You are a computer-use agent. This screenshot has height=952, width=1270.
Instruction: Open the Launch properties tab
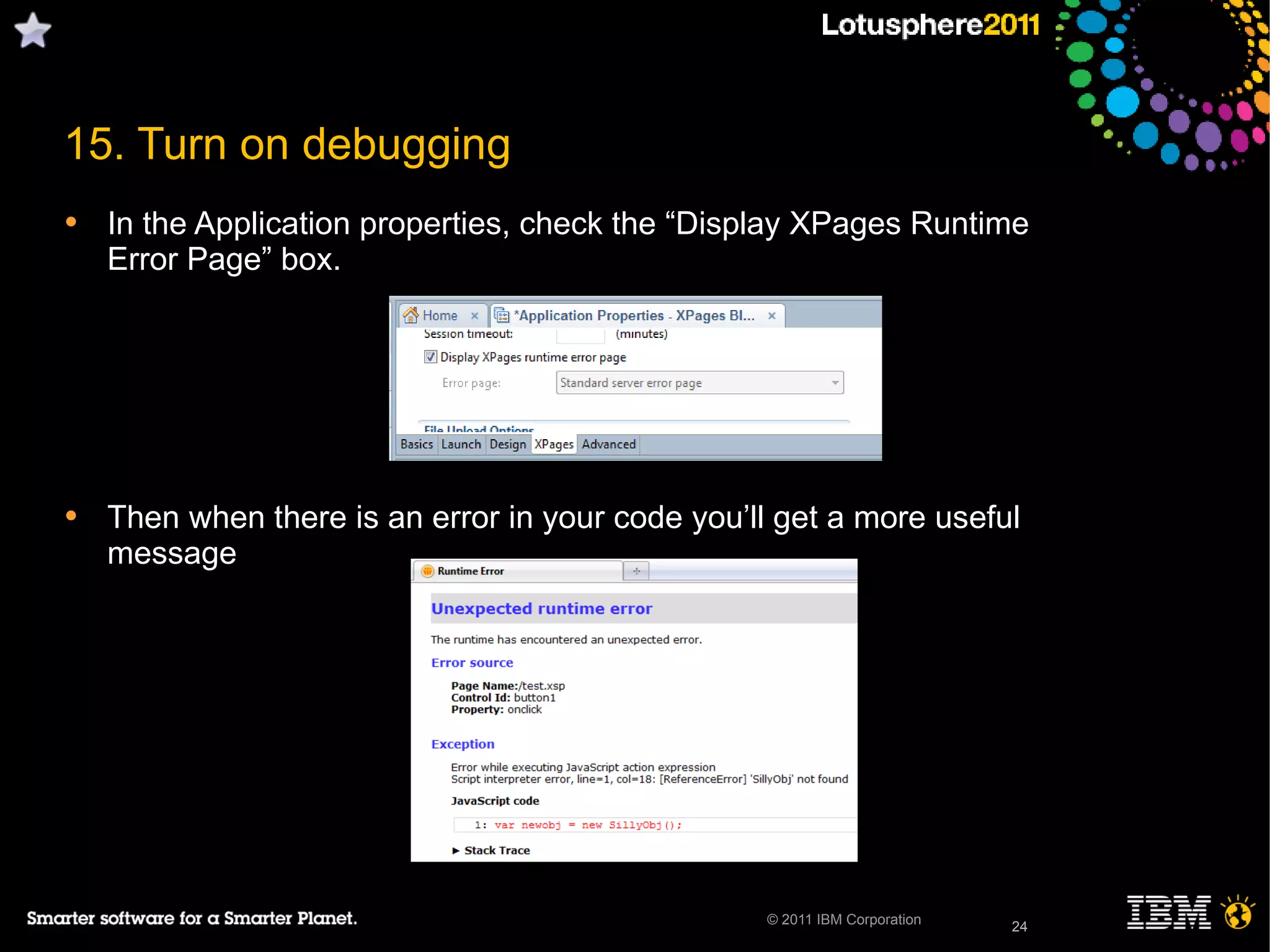point(461,444)
